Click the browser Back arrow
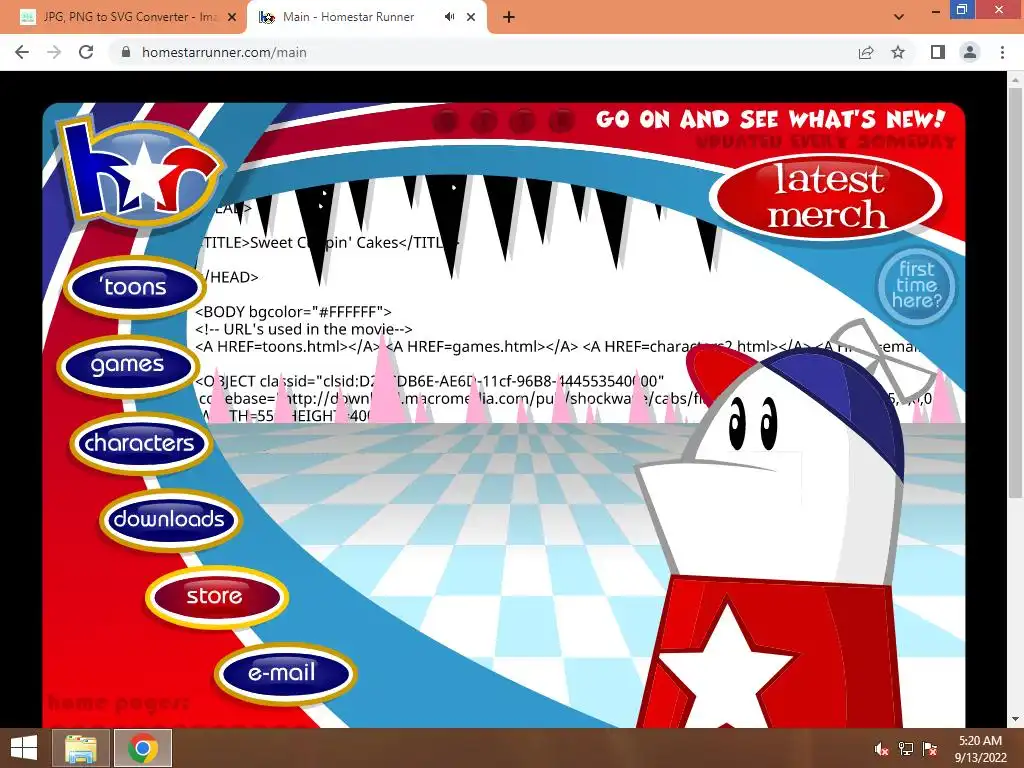This screenshot has height=768, width=1024. point(22,52)
